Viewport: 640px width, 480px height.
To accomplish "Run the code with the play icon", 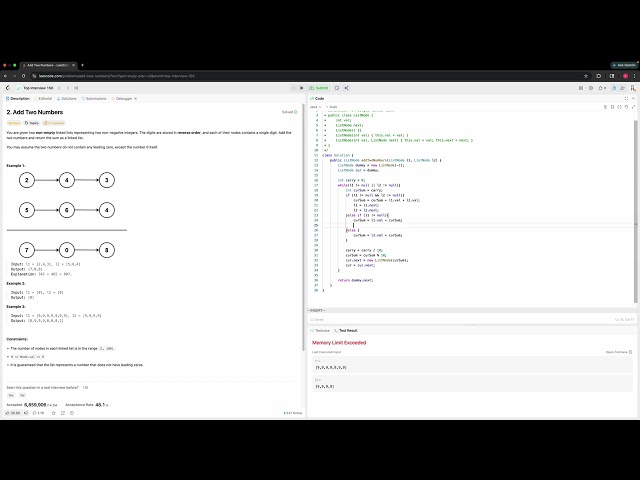I will click(x=302, y=88).
